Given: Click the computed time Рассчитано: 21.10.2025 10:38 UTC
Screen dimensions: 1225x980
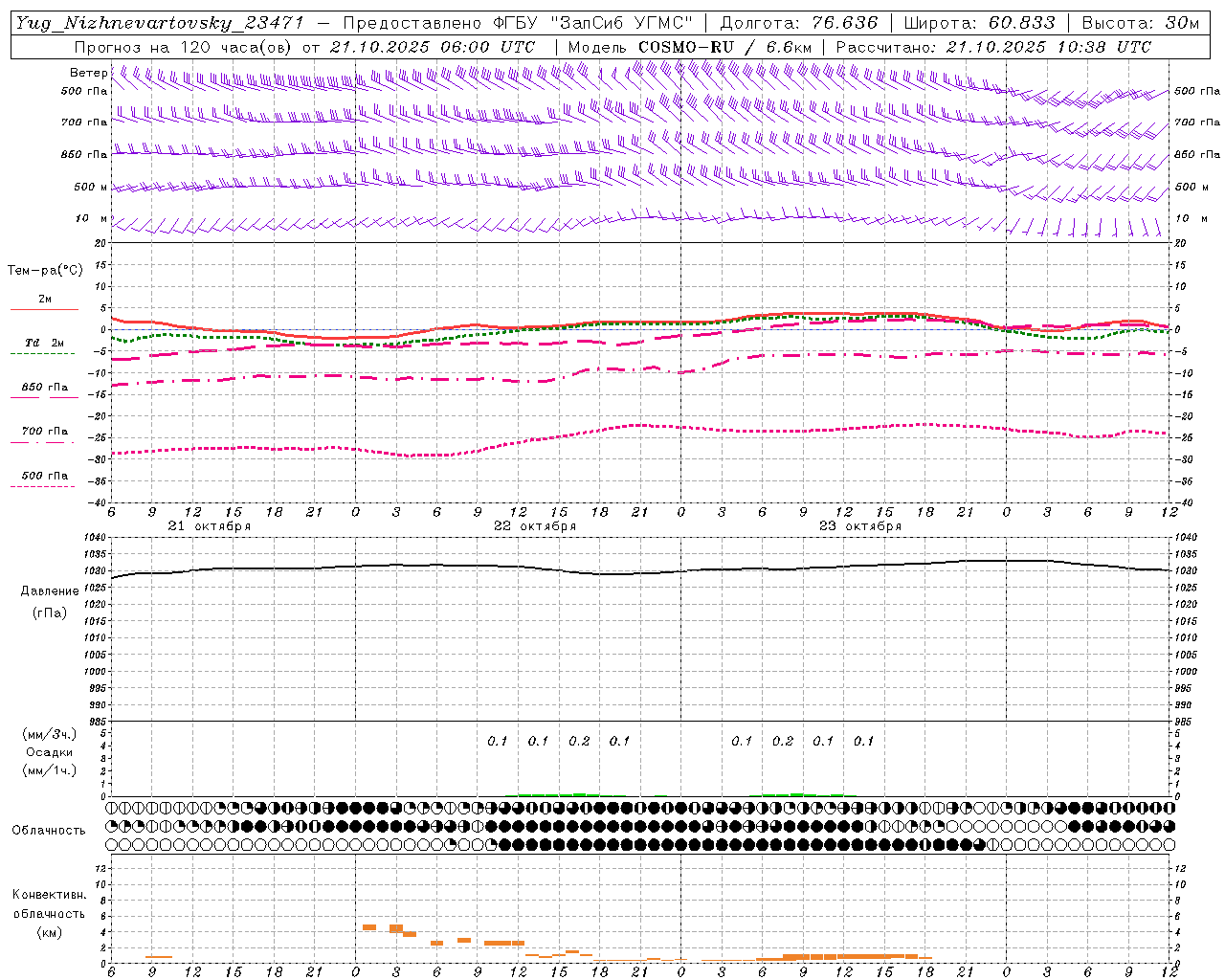Looking at the screenshot, I should [x=993, y=47].
